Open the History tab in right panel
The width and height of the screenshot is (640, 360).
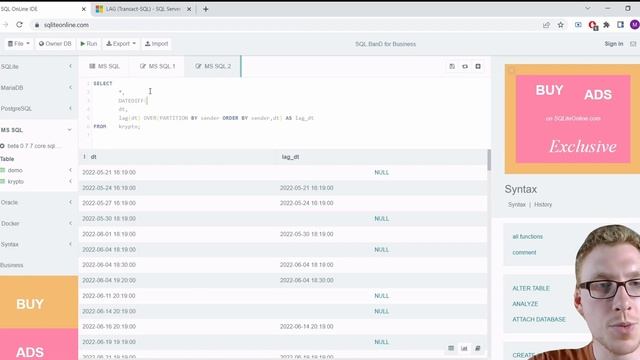(543, 204)
